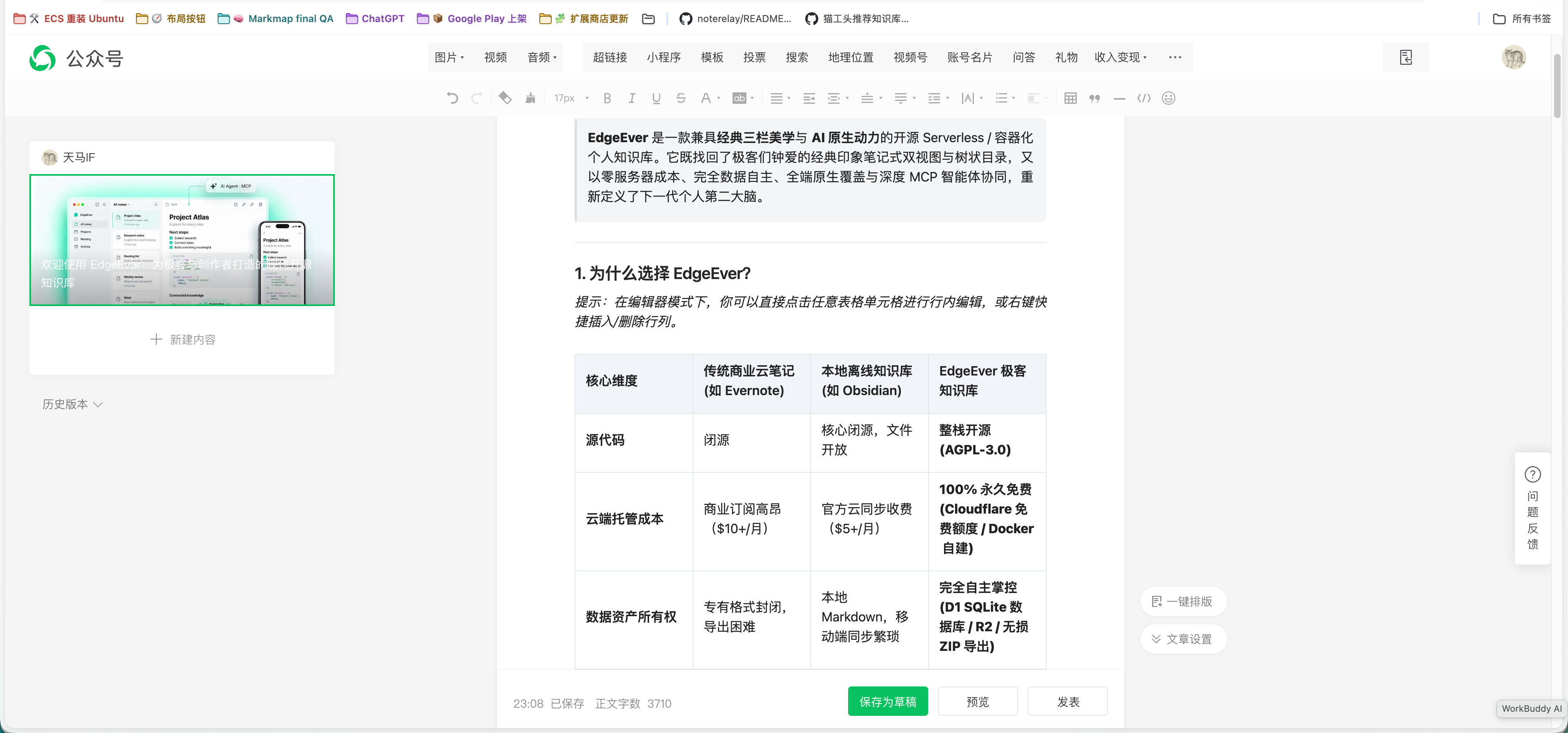Screen dimensions: 1568x733
Task: Click the three-dots more options icon
Action: point(1176,57)
